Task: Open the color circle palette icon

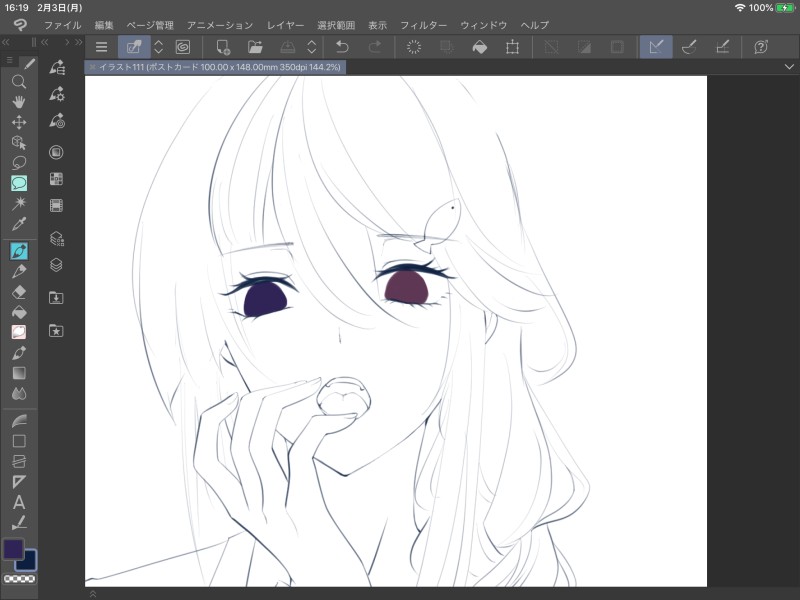Action: [x=56, y=152]
